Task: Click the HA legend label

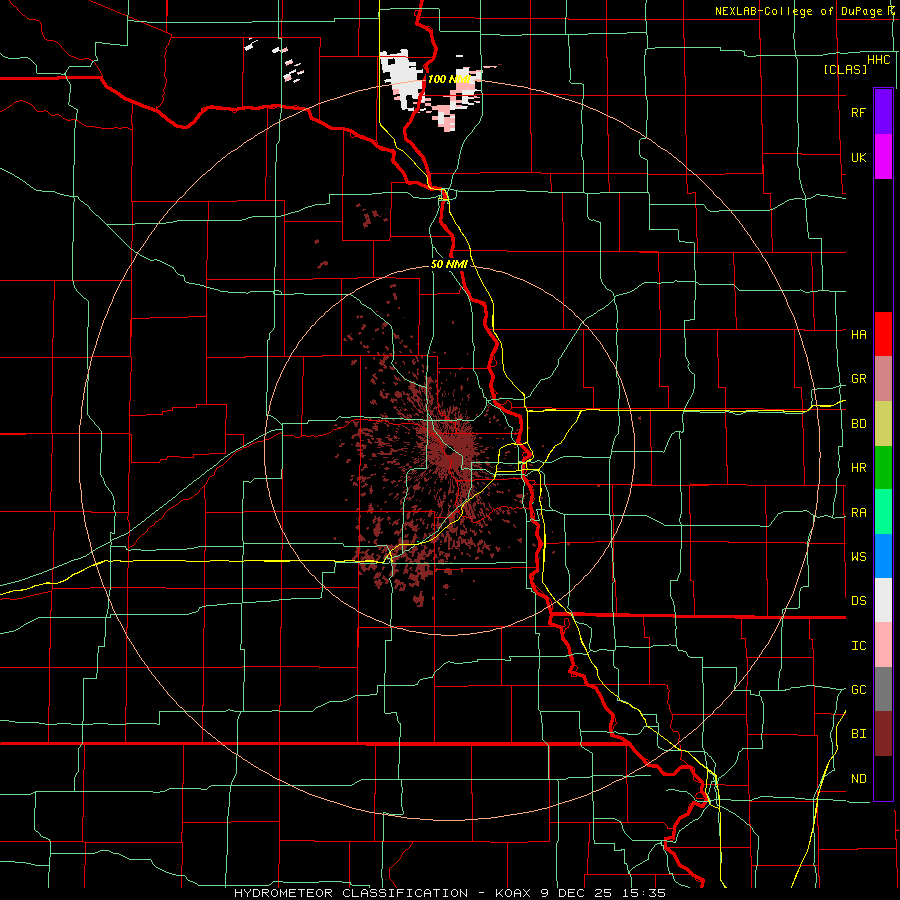Action: (858, 335)
